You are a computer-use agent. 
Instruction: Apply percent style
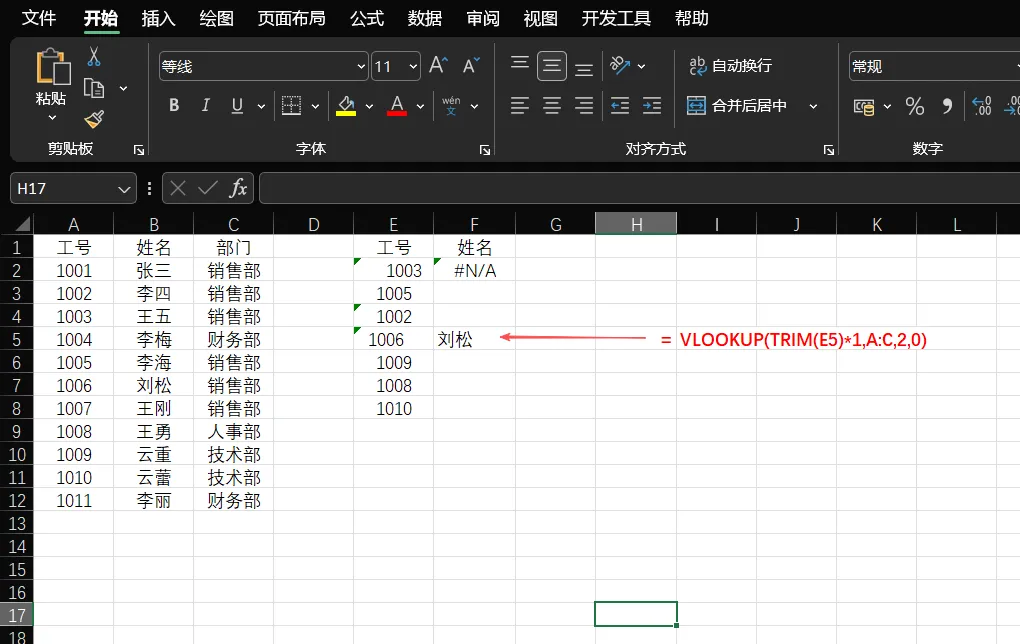tap(915, 106)
